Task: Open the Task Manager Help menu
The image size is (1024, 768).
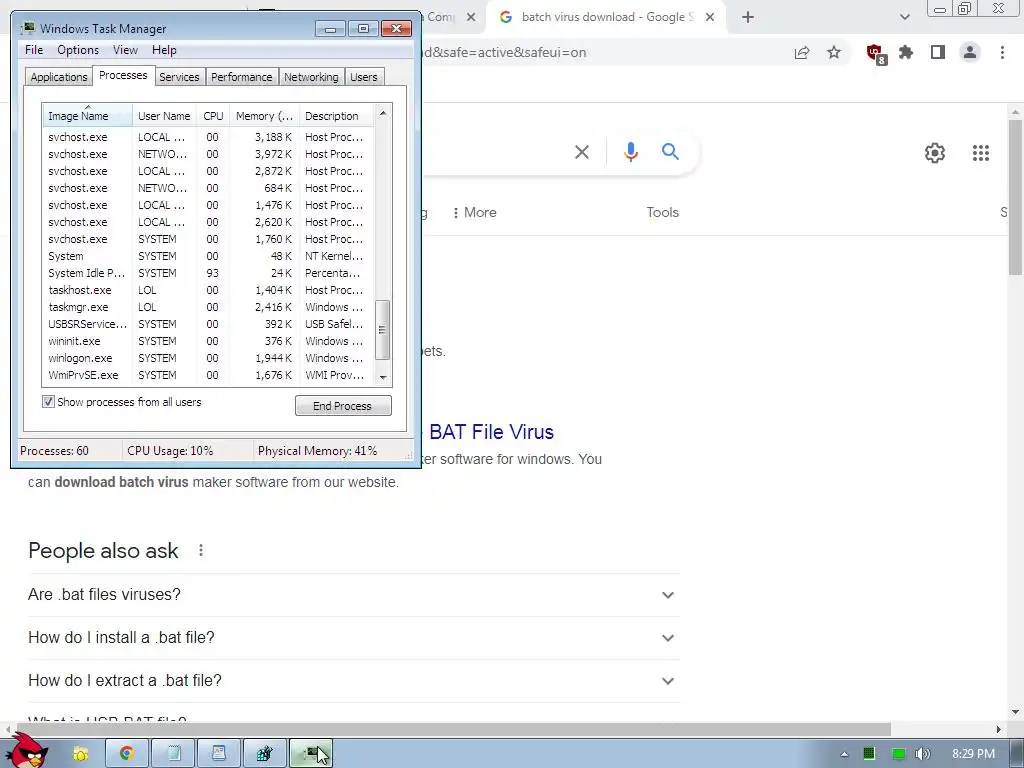Action: click(164, 50)
